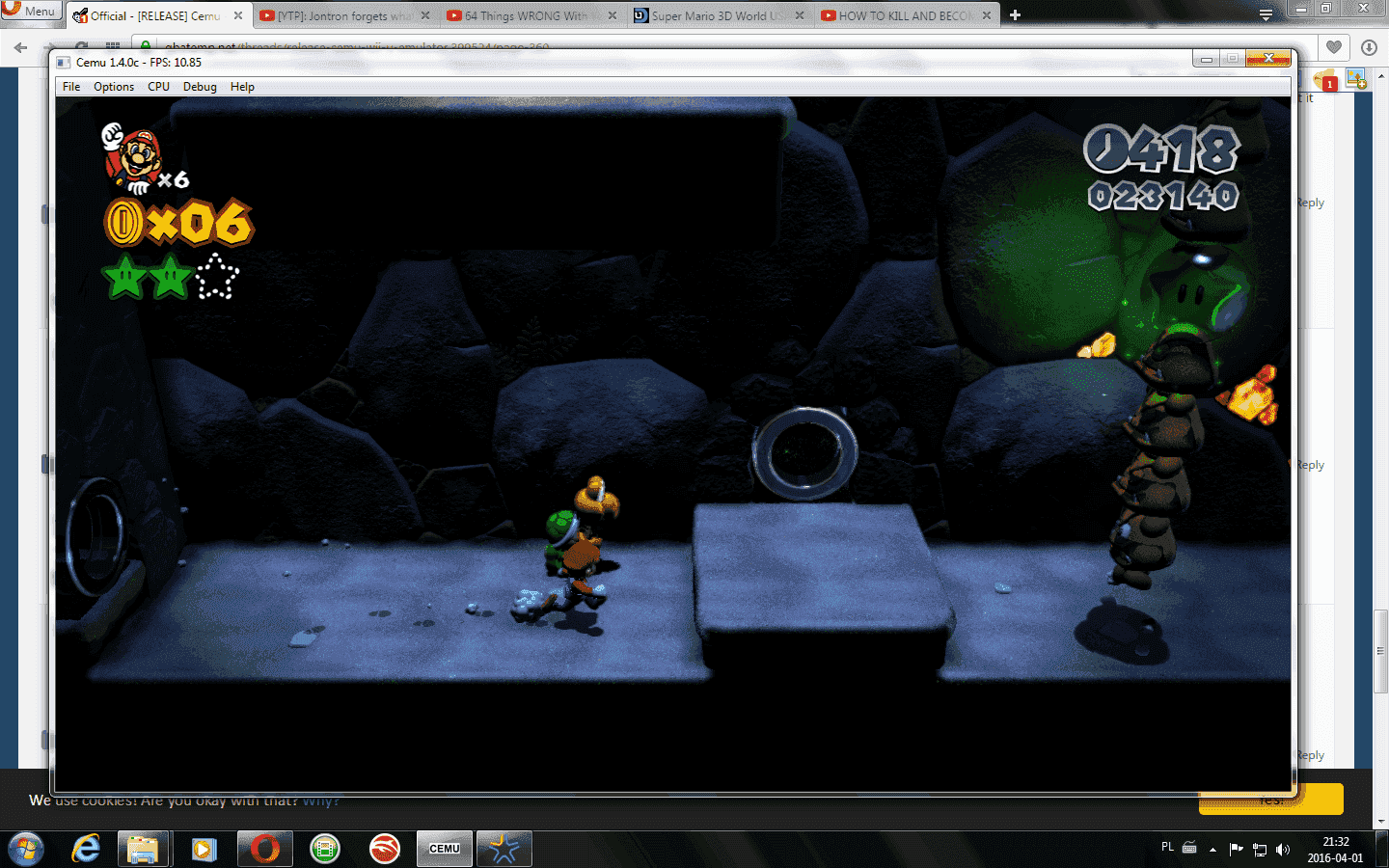Open the File menu in Cemu

coord(71,87)
